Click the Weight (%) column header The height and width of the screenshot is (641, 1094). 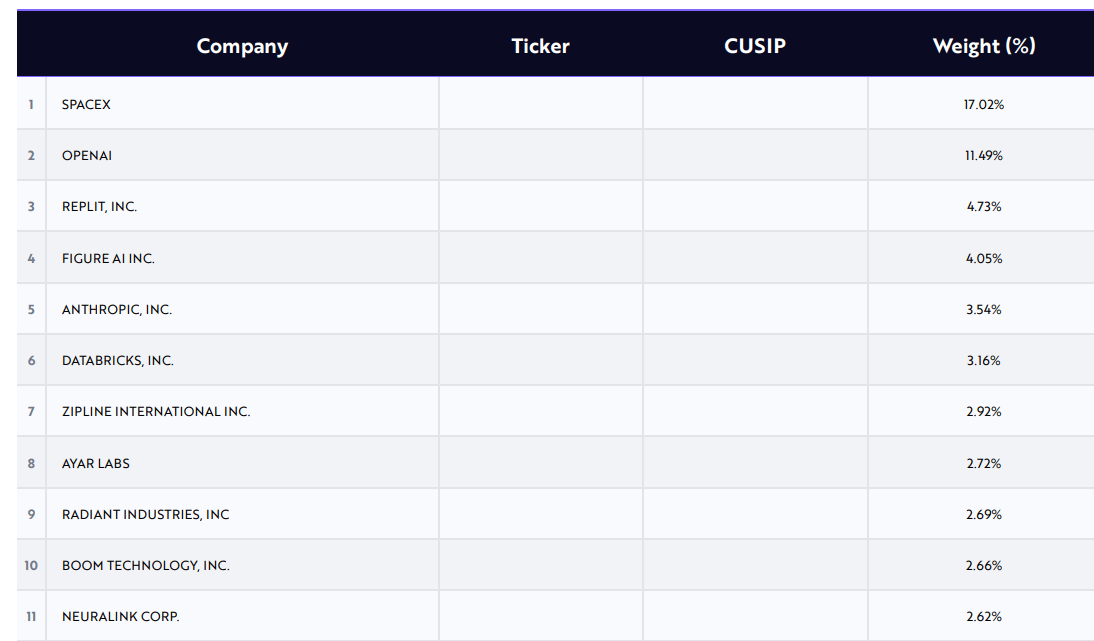pos(984,46)
